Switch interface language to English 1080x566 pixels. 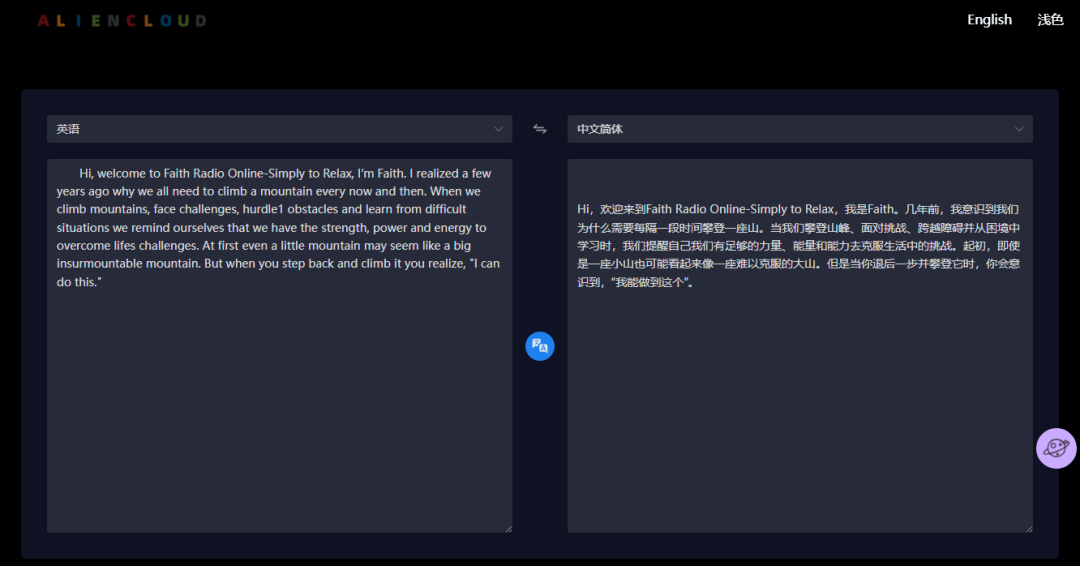click(989, 20)
